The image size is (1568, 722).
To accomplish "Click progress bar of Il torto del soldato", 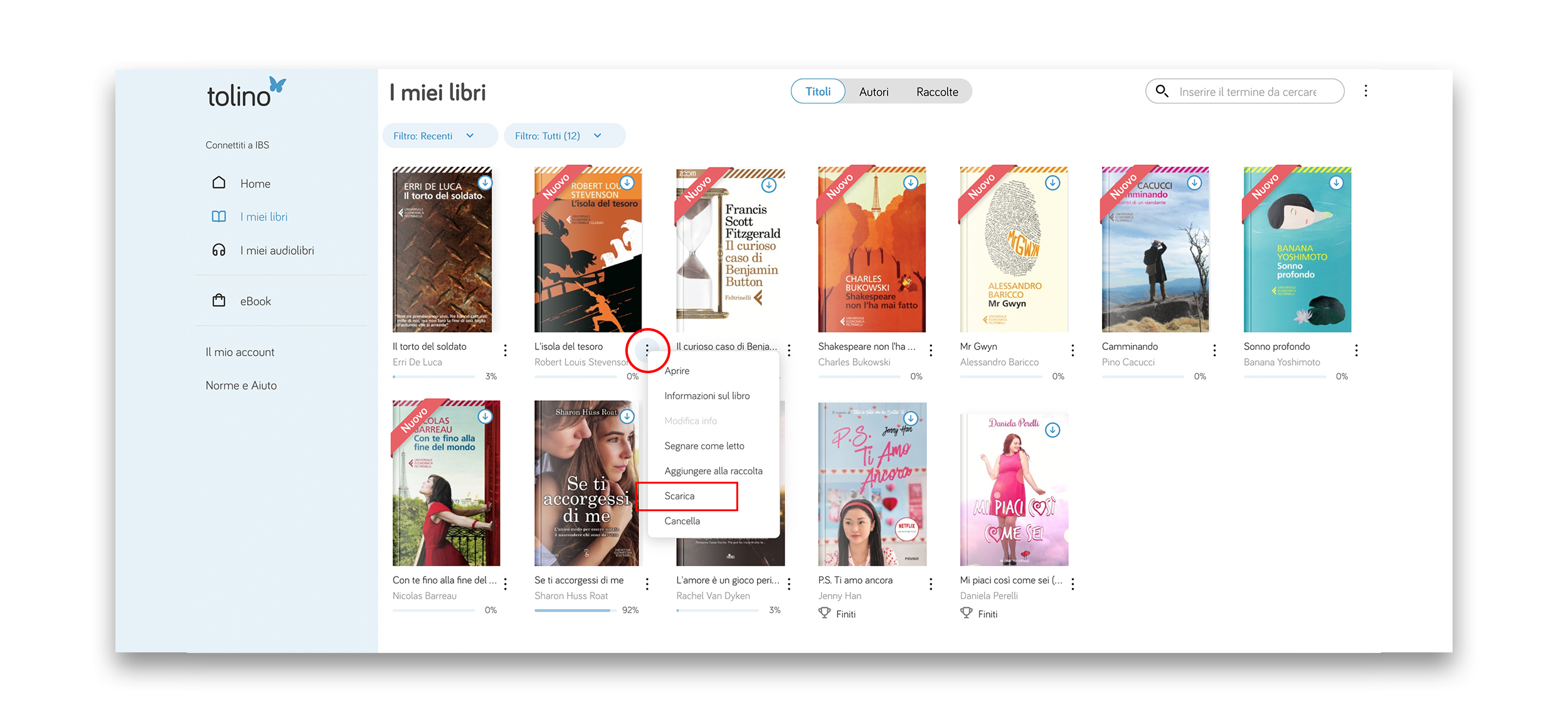I will (x=434, y=376).
